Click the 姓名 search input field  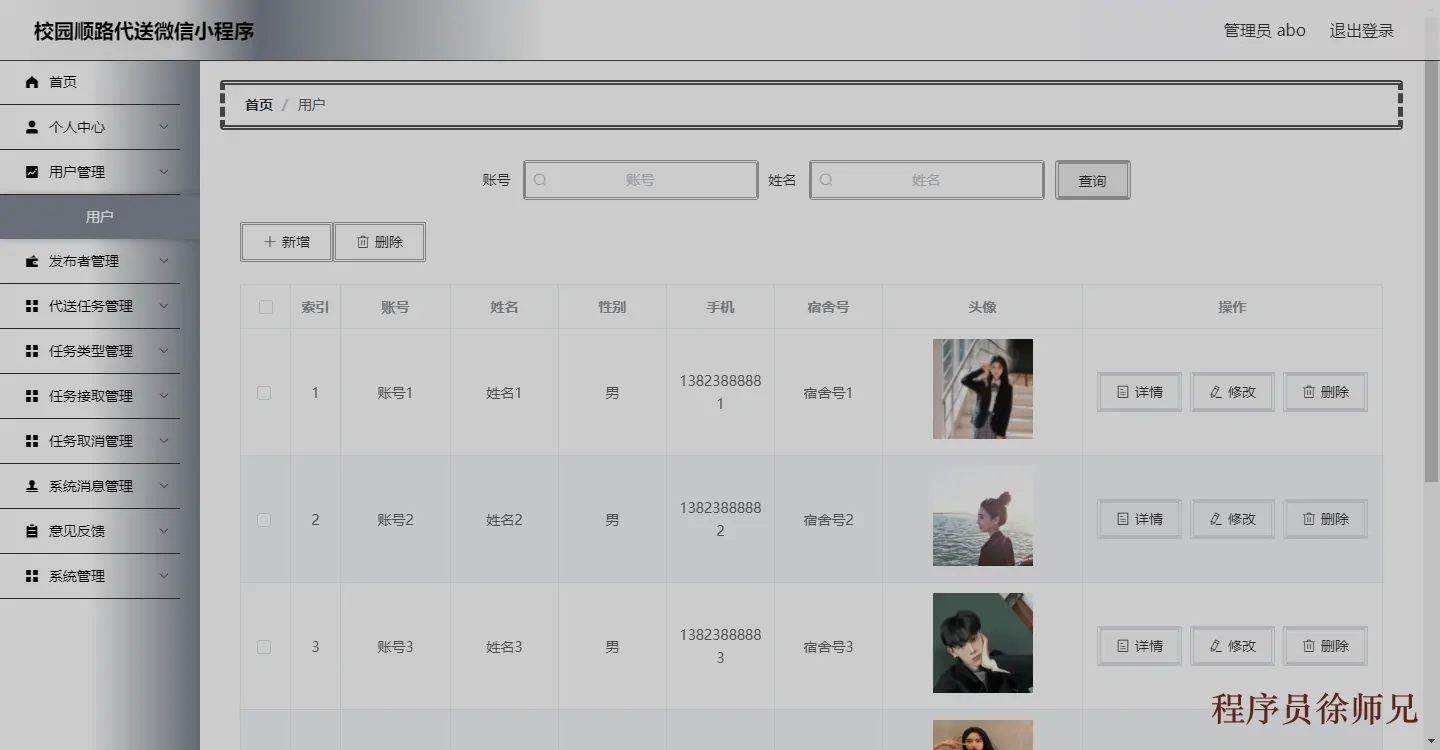[927, 180]
